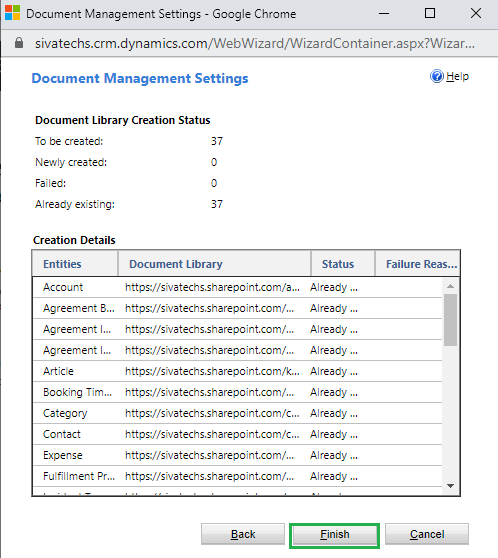Open the Help link
The image size is (498, 558).
(x=457, y=77)
